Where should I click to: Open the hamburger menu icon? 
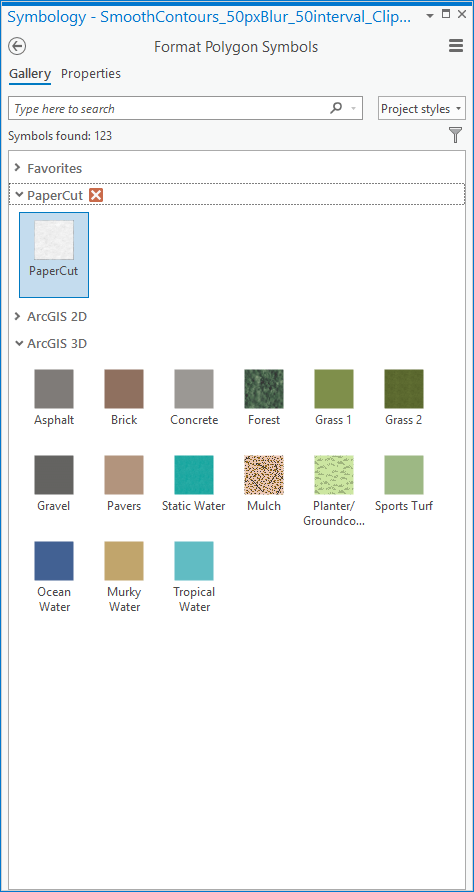tap(456, 46)
